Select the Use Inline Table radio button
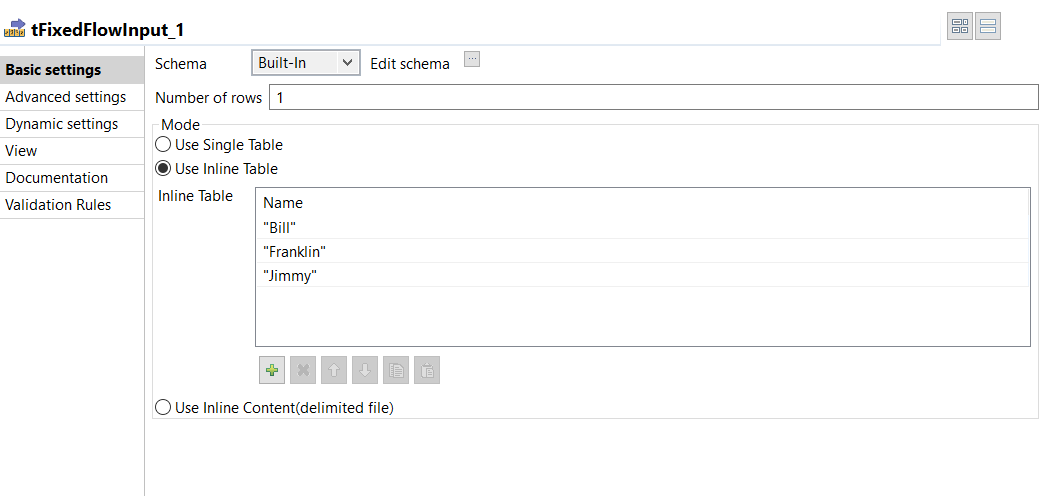This screenshot has height=496, width=1045. click(163, 169)
